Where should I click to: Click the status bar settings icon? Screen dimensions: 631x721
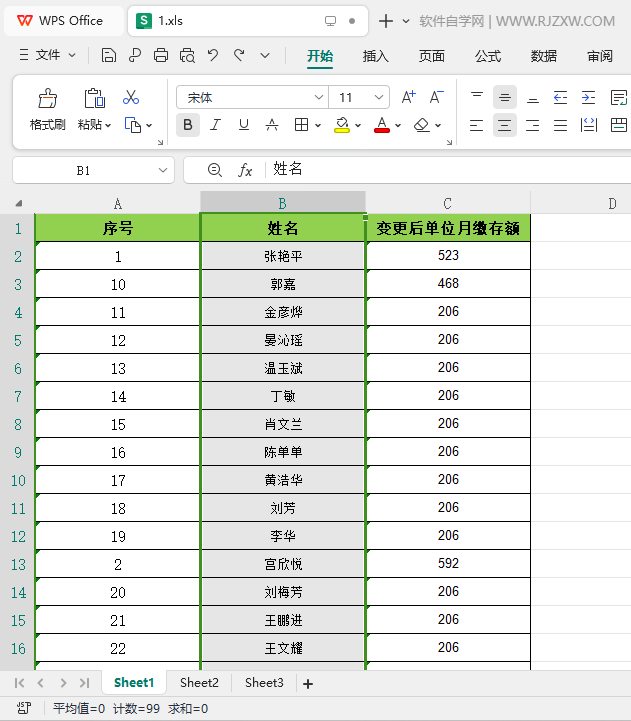[x=24, y=708]
